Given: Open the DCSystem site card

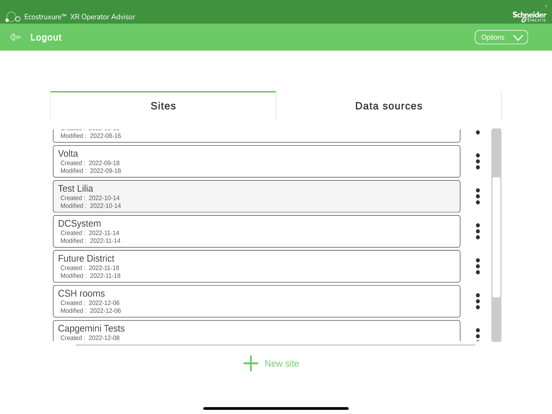Looking at the screenshot, I should 257,231.
